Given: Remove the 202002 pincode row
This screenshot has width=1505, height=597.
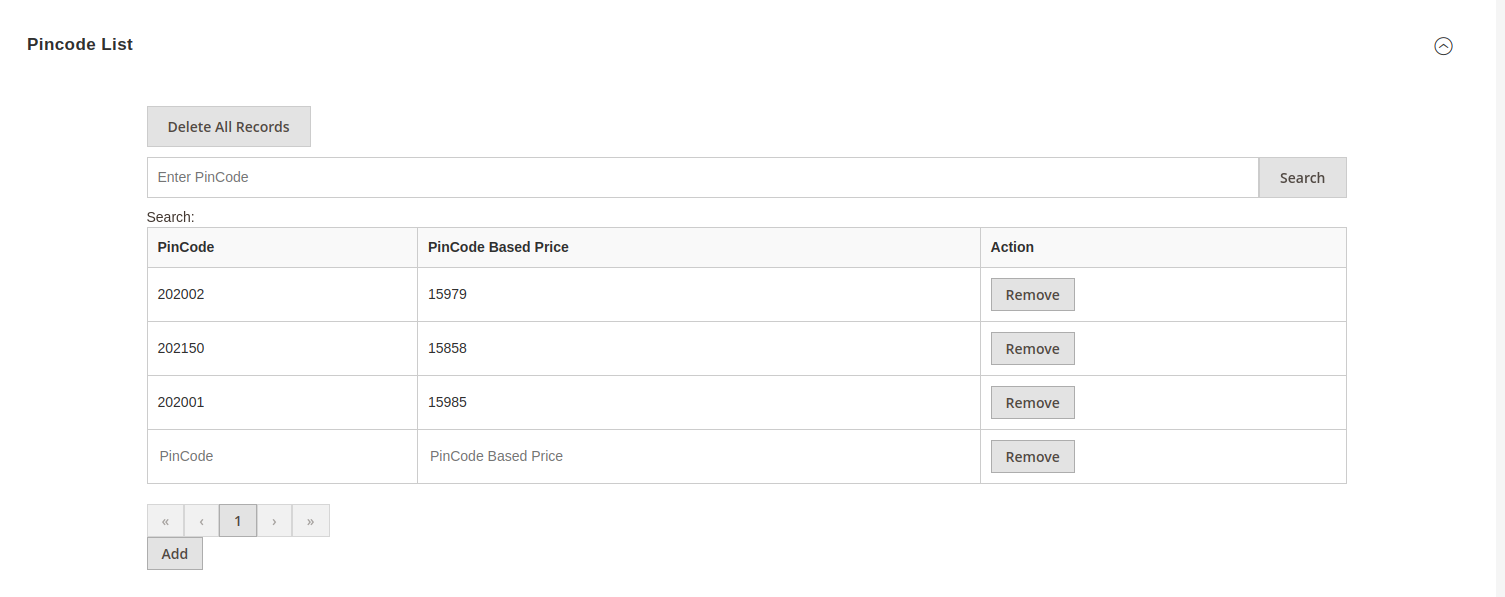Looking at the screenshot, I should tap(1032, 295).
